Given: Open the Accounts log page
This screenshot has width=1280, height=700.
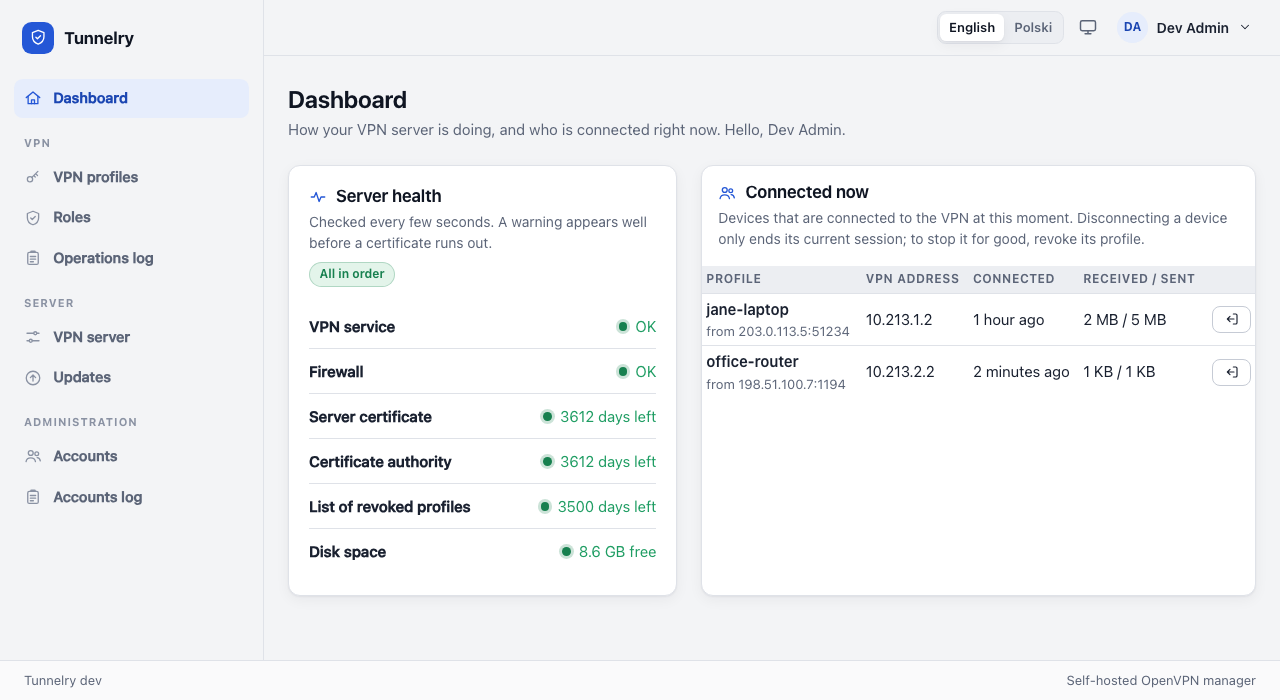Looking at the screenshot, I should [x=131, y=497].
